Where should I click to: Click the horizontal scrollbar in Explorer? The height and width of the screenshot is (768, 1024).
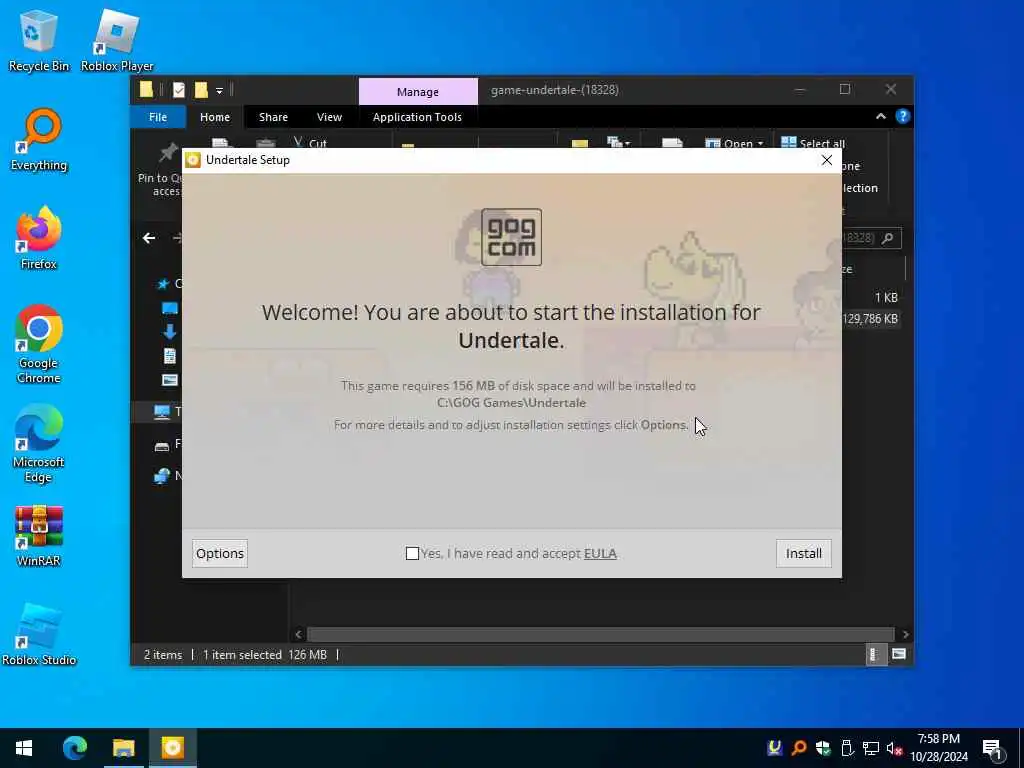600,634
